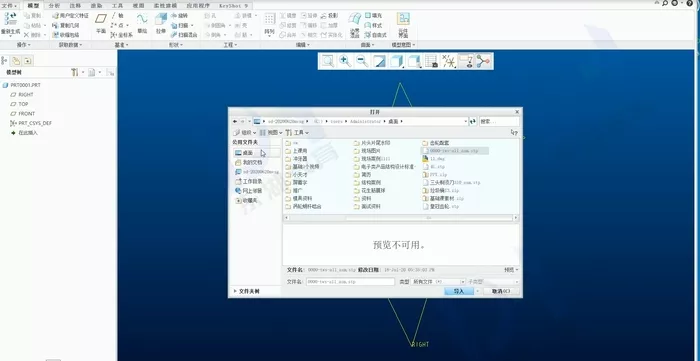
Task: Switch to the KeyShot 9 ribbon tab
Action: coord(234,5)
